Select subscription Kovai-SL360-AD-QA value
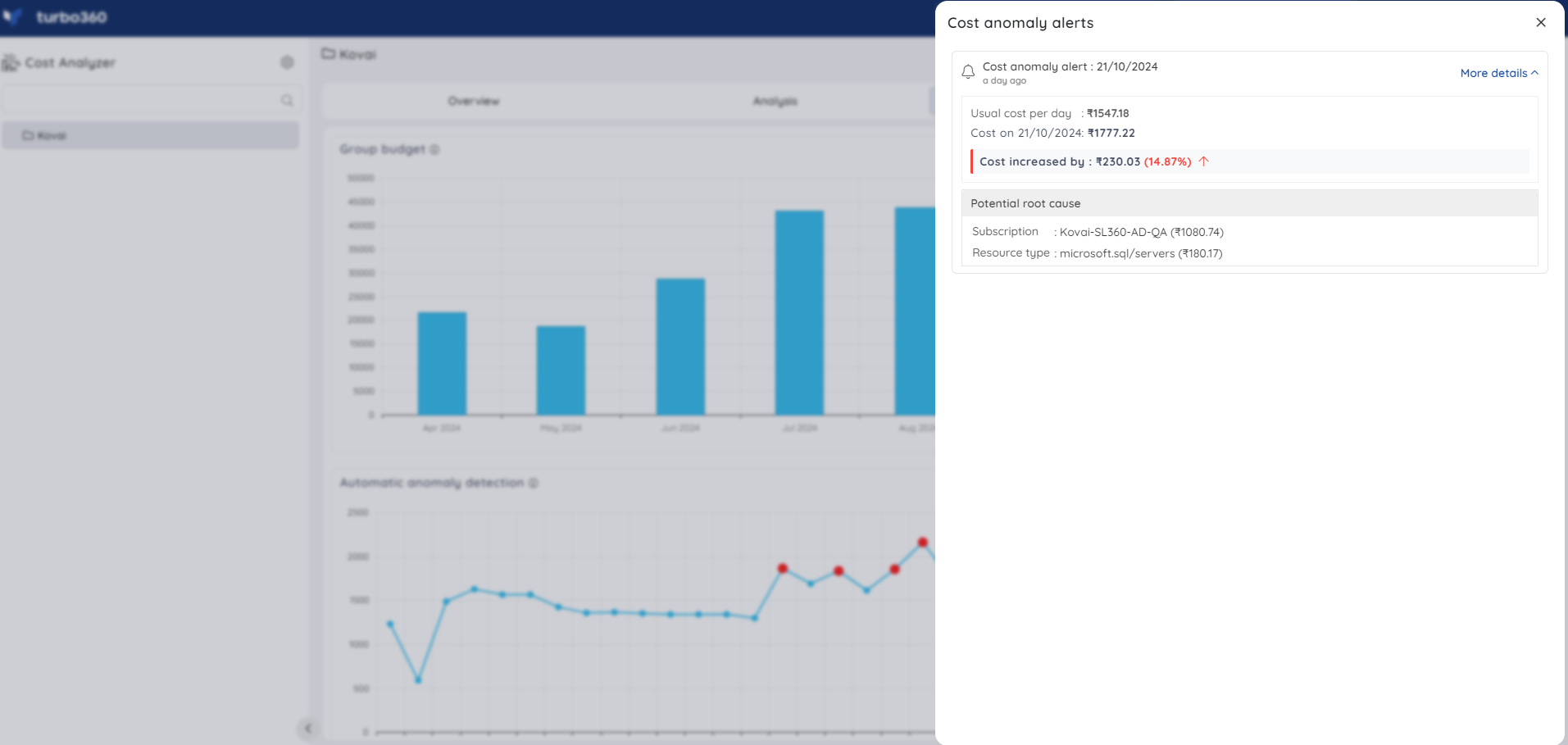 1141,232
